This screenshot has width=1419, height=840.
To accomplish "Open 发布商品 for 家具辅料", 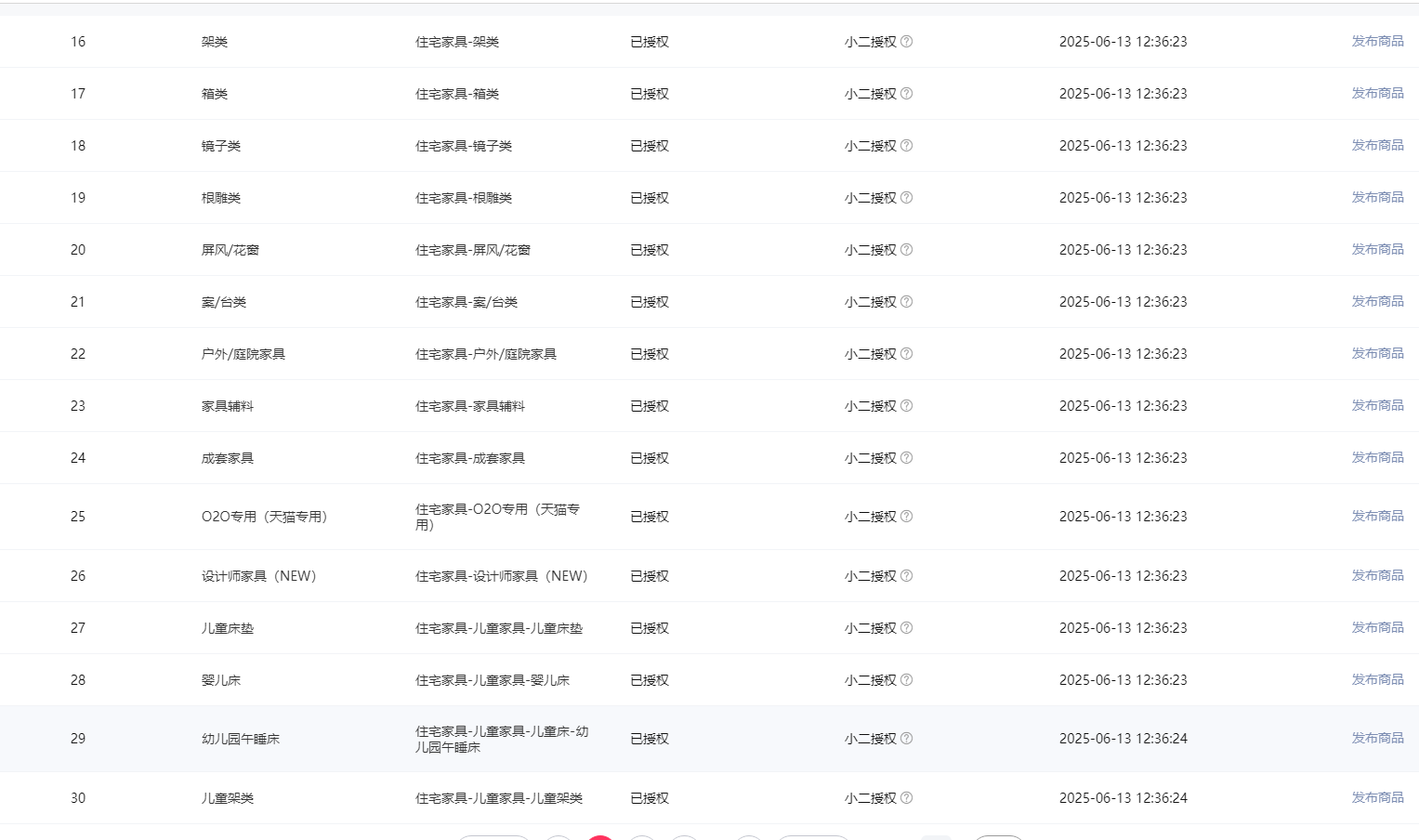I will click(x=1377, y=406).
